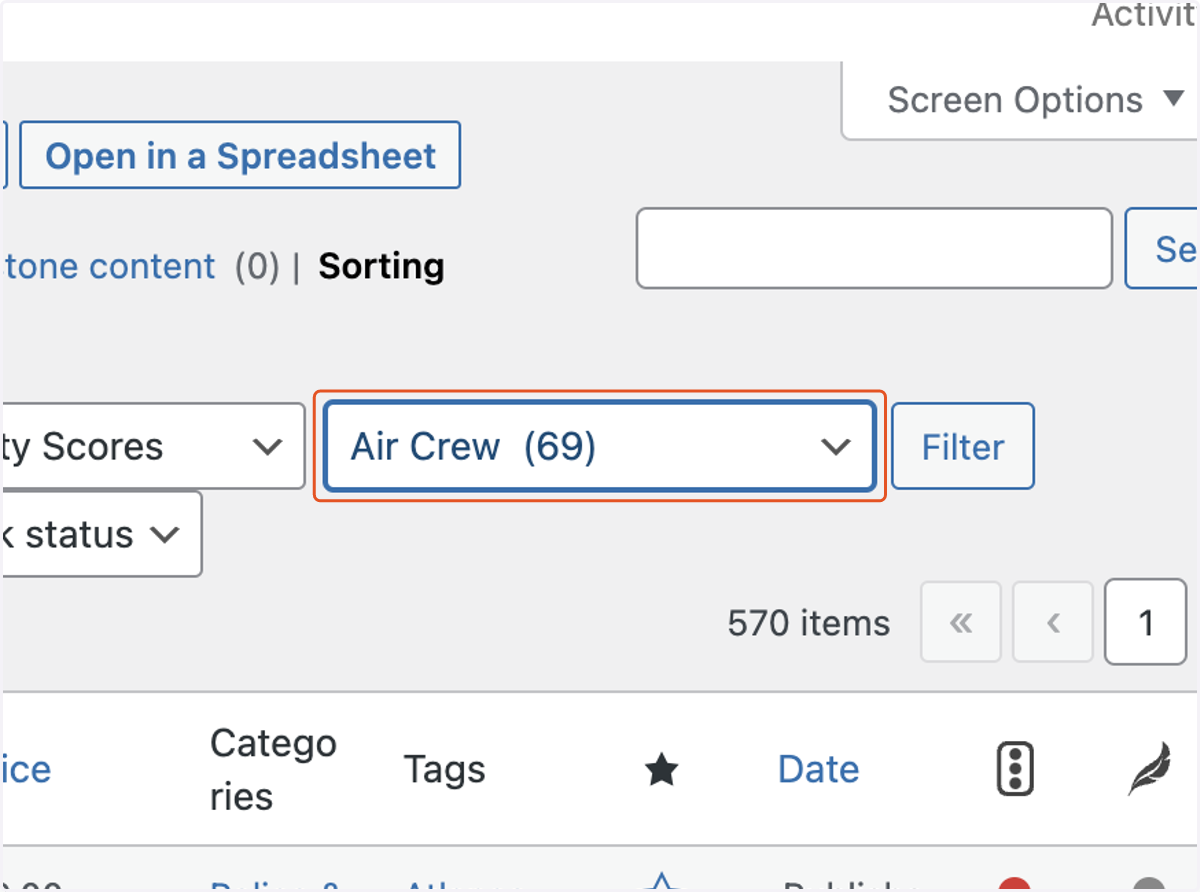Click the featured star column icon
Screen dimensions: 1200x892
(x=661, y=770)
